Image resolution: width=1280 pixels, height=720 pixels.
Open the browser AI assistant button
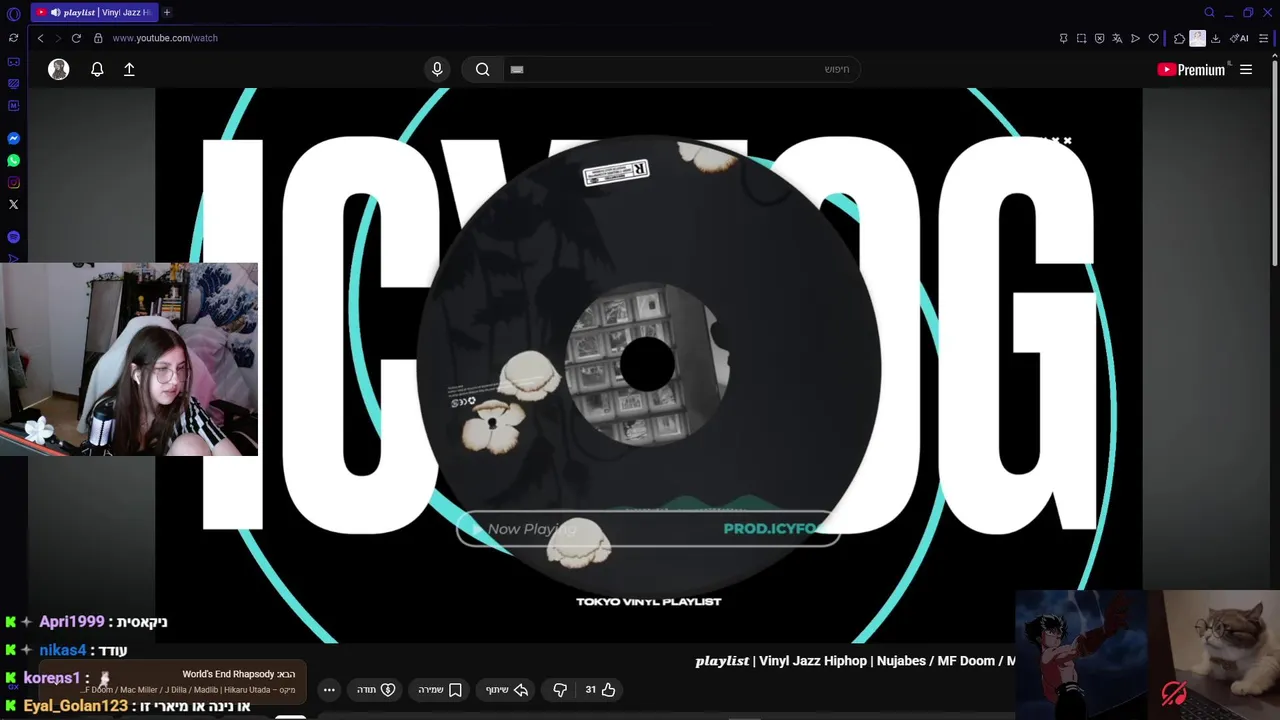pyautogui.click(x=1239, y=38)
